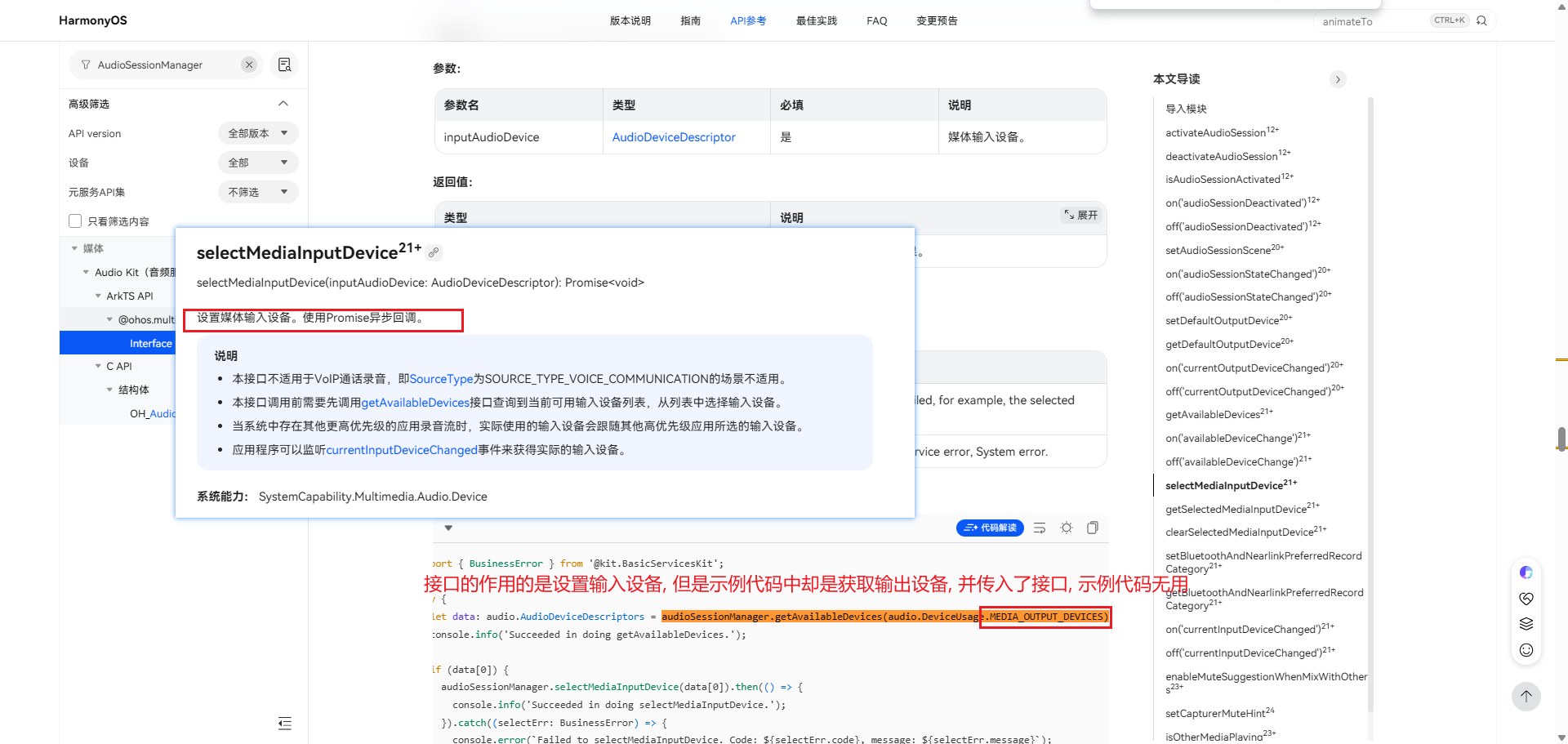This screenshot has height=744, width=1568.
Task: Click the back-to-top arrow button
Action: click(1526, 697)
